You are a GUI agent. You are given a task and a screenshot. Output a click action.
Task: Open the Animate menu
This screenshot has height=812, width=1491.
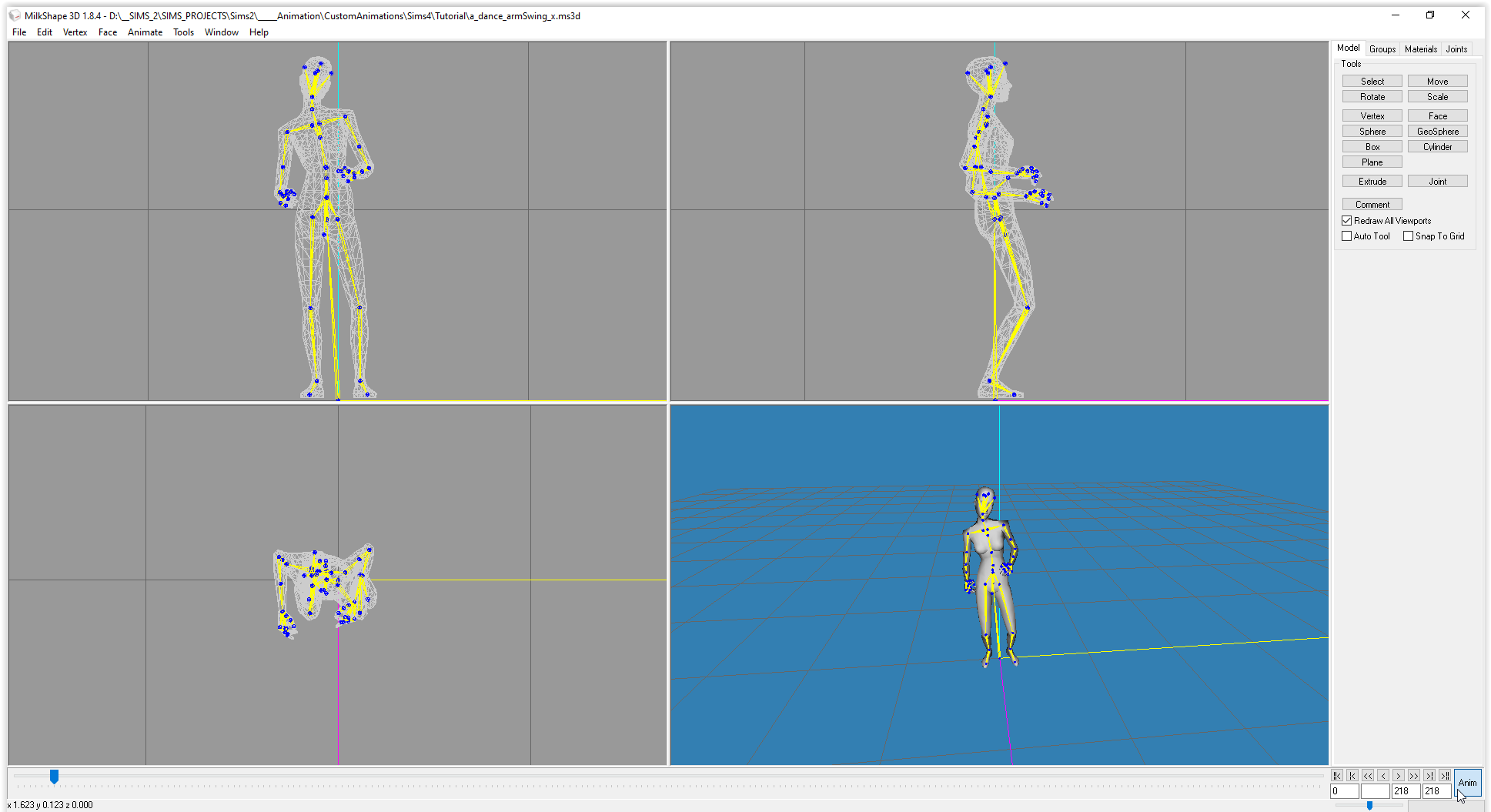145,32
